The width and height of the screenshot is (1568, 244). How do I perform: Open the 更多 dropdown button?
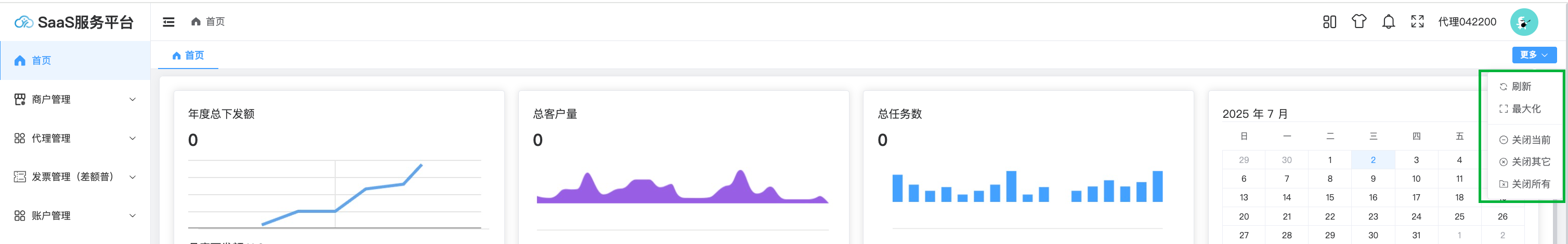click(1534, 55)
